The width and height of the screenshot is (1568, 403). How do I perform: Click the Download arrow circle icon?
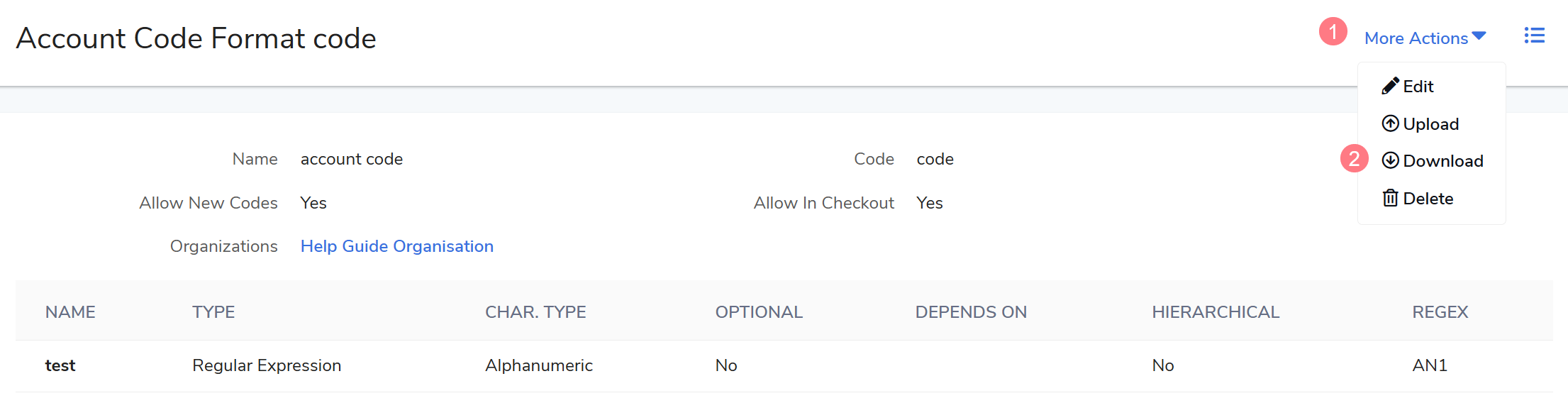(x=1390, y=160)
